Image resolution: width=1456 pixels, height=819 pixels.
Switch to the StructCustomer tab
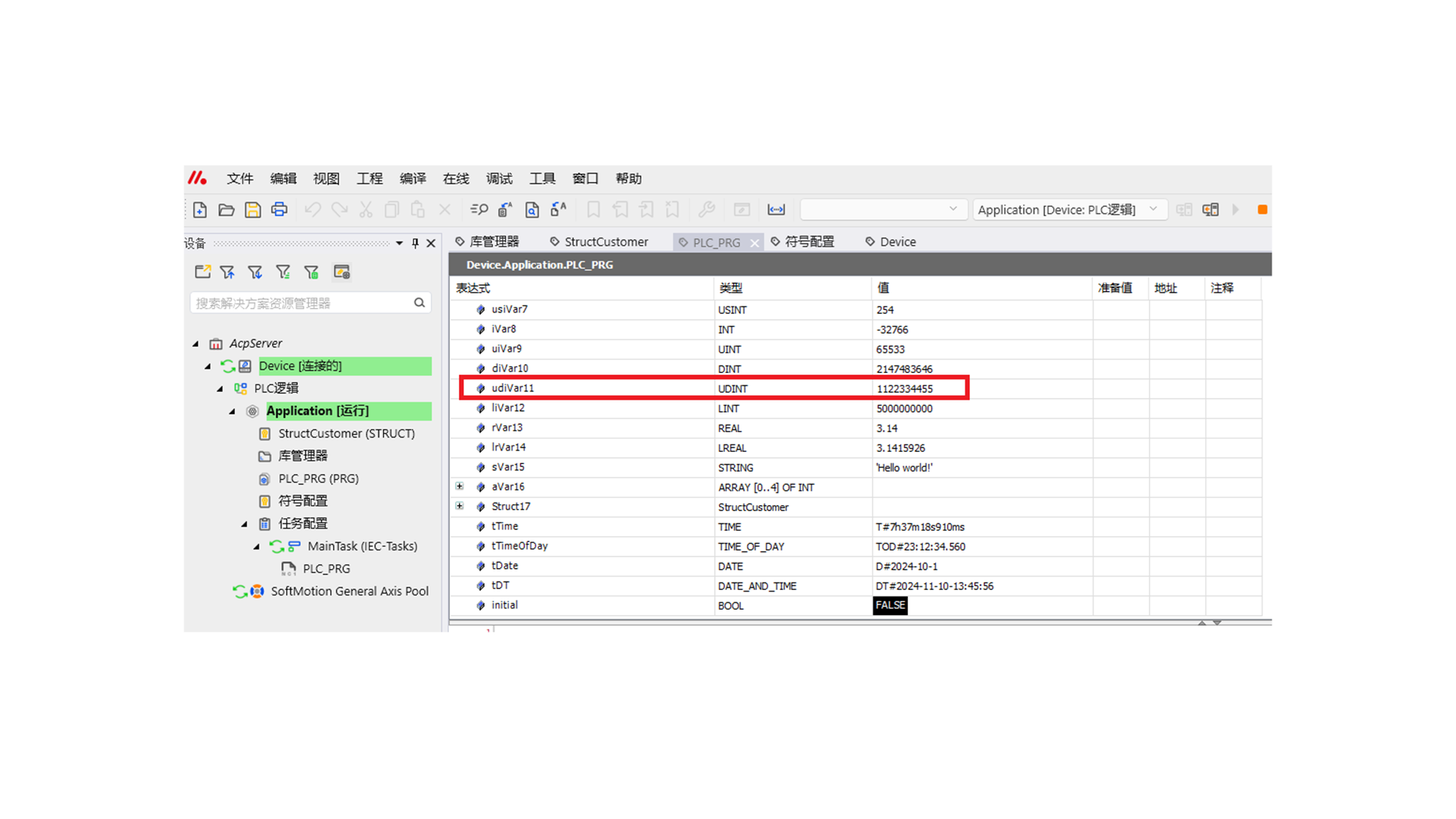[599, 242]
